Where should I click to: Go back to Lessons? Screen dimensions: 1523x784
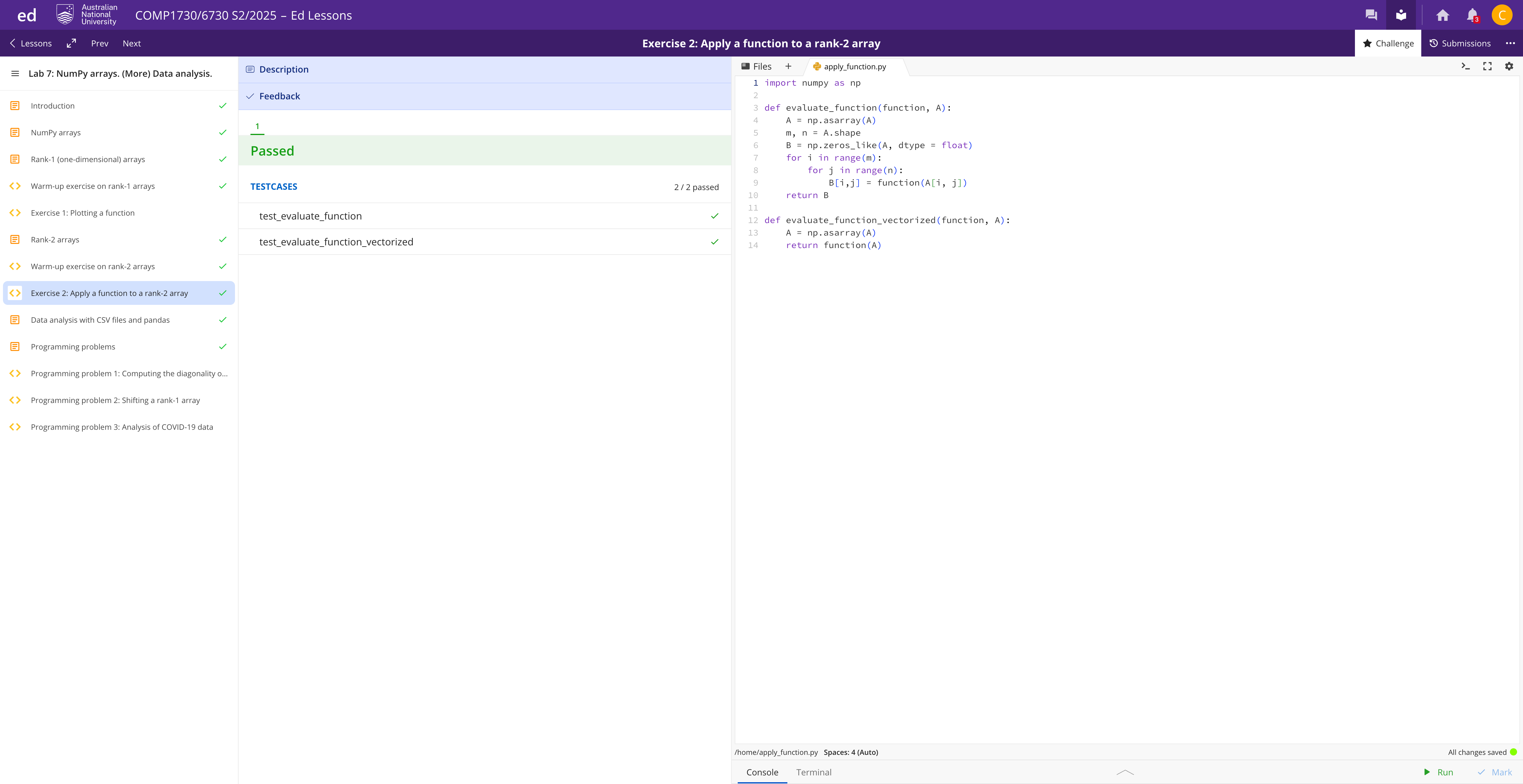31,43
